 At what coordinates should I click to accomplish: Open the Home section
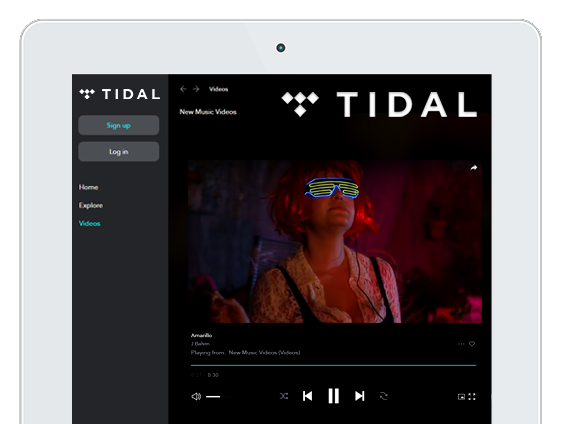(88, 187)
